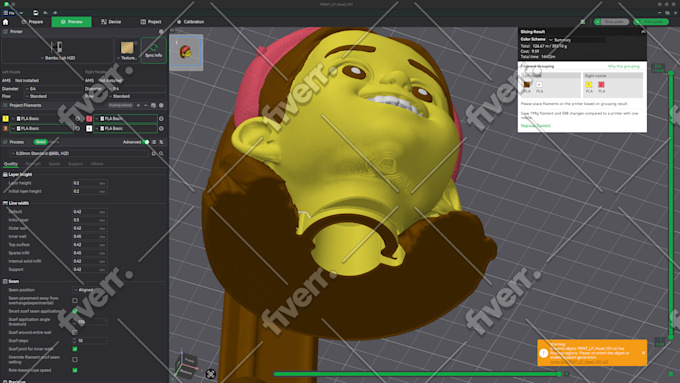Screen dimensions: 680x383
Task: Switch to the Project tab
Action: coord(151,22)
